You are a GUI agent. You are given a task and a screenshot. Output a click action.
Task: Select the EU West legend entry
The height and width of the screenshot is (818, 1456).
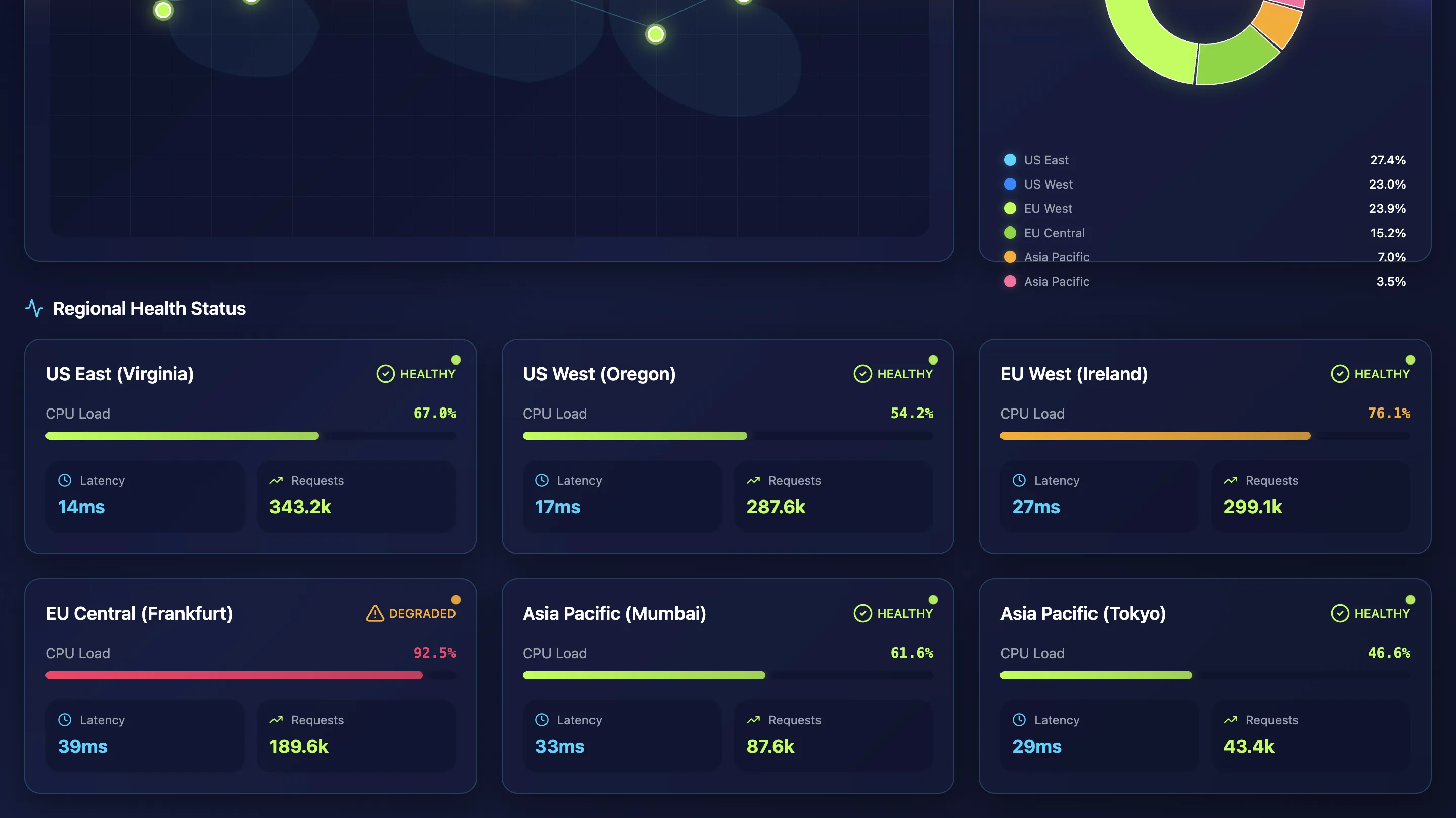click(x=1048, y=208)
